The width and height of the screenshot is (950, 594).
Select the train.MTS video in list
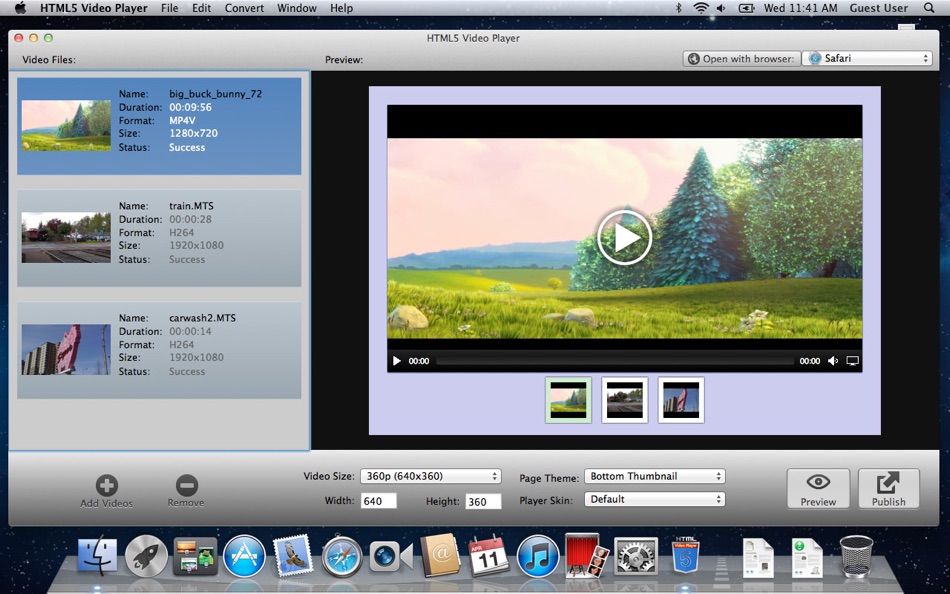[x=160, y=238]
